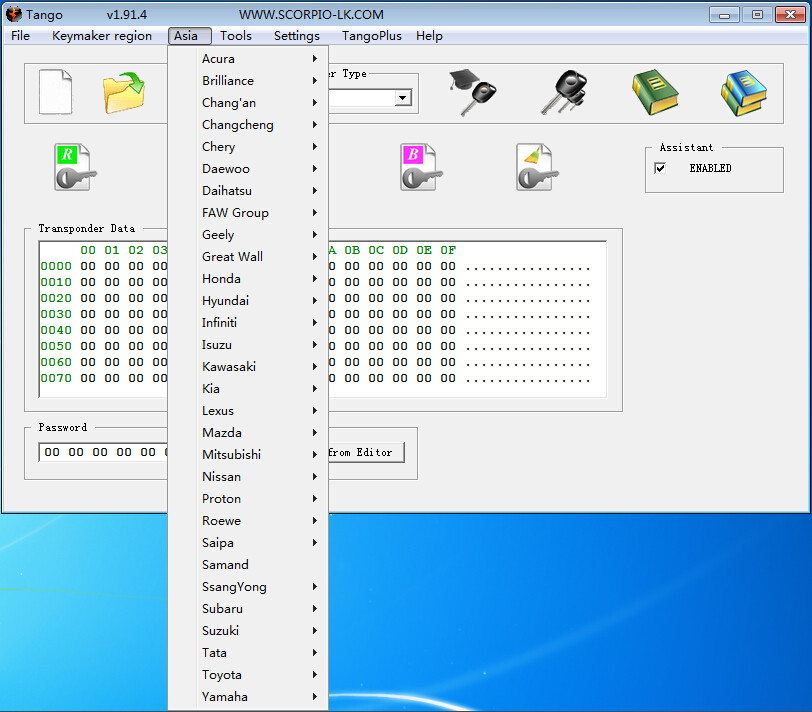Open the single green book icon
812x712 pixels.
655,92
